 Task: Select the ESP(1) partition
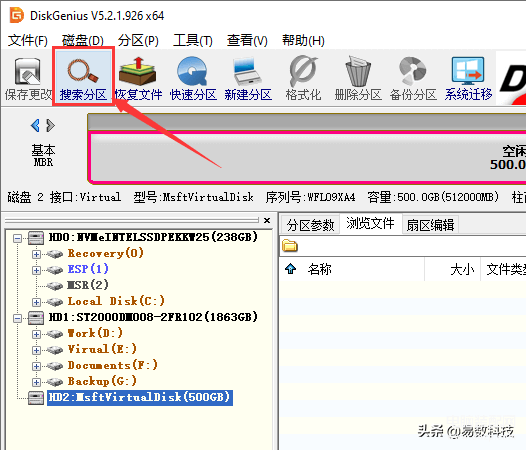point(88,269)
